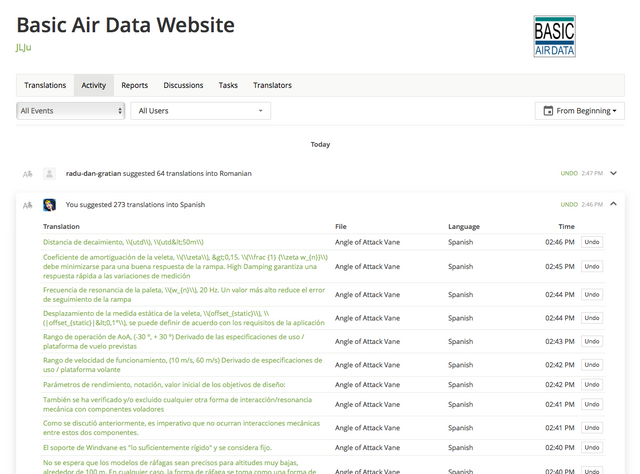The image size is (640, 474).
Task: Open the Como se discutió anteriormente link
Action: [182, 428]
